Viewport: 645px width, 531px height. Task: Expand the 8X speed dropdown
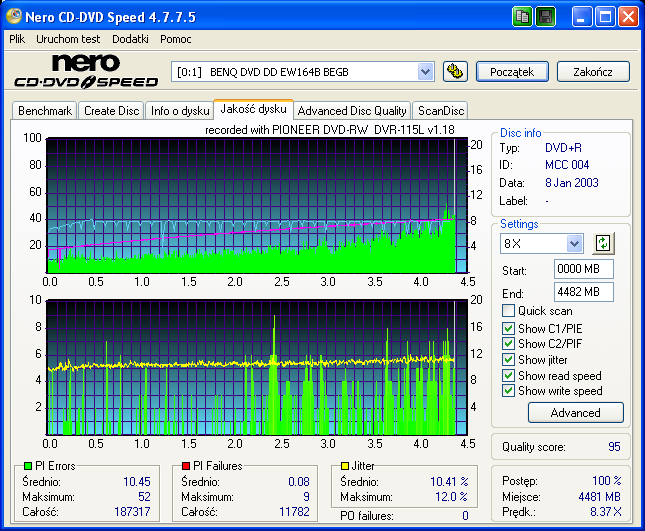574,243
